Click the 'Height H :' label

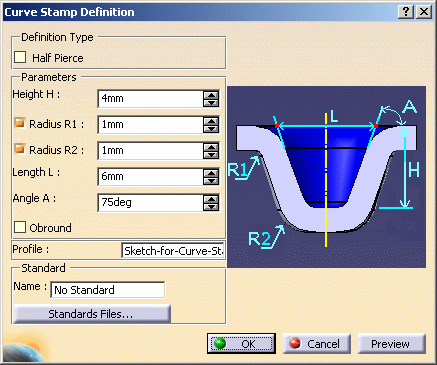click(x=36, y=94)
